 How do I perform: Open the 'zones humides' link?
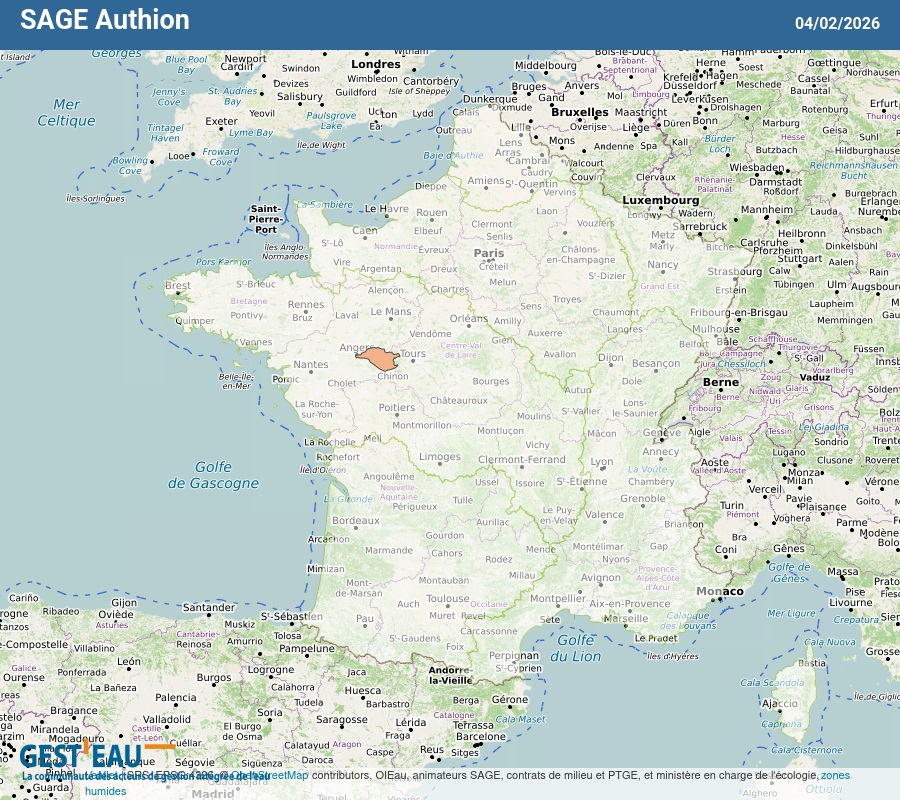pos(835,775)
